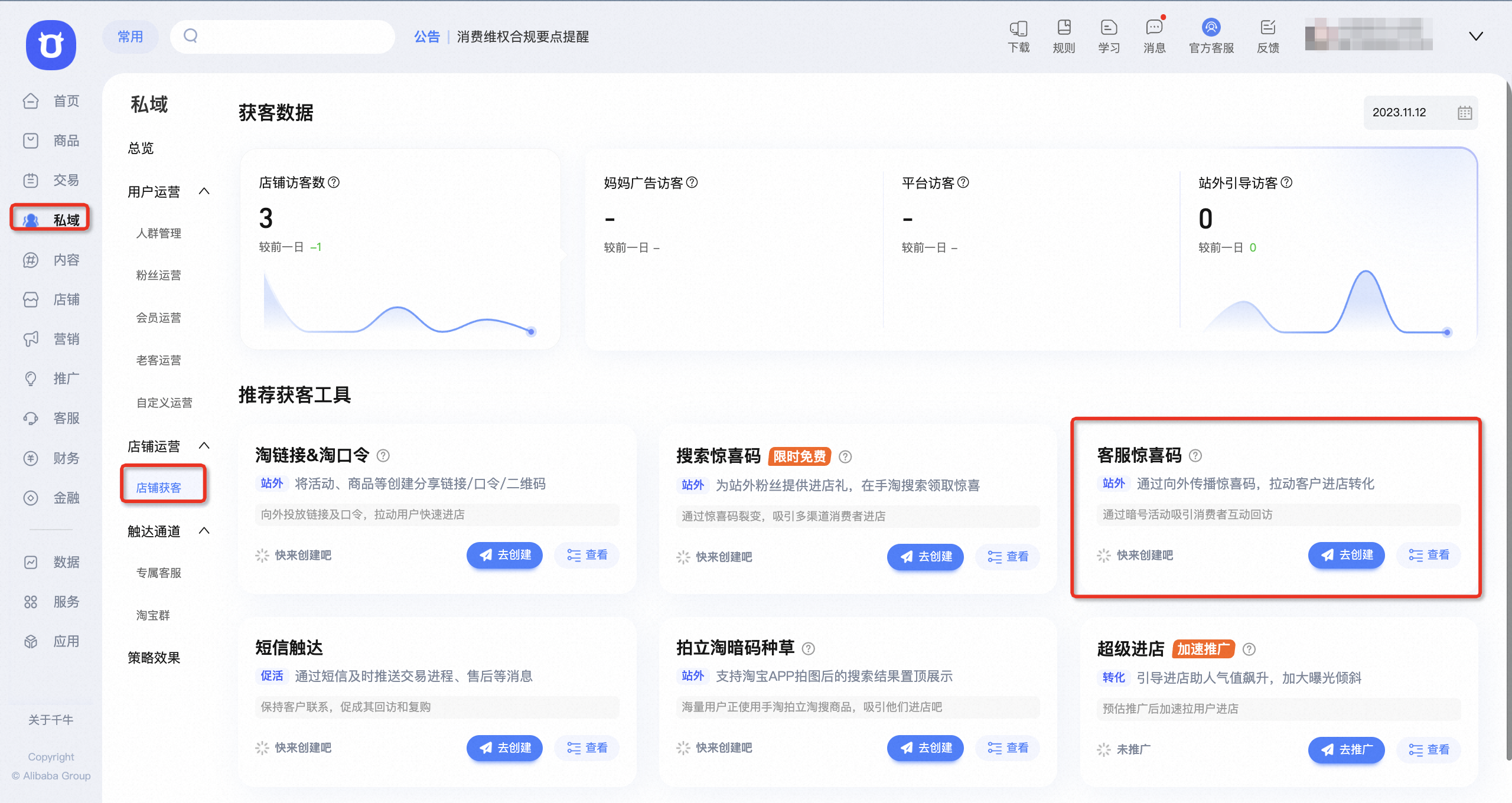1512x803 pixels.
Task: Go to 首页 home in sidebar
Action: (x=51, y=101)
